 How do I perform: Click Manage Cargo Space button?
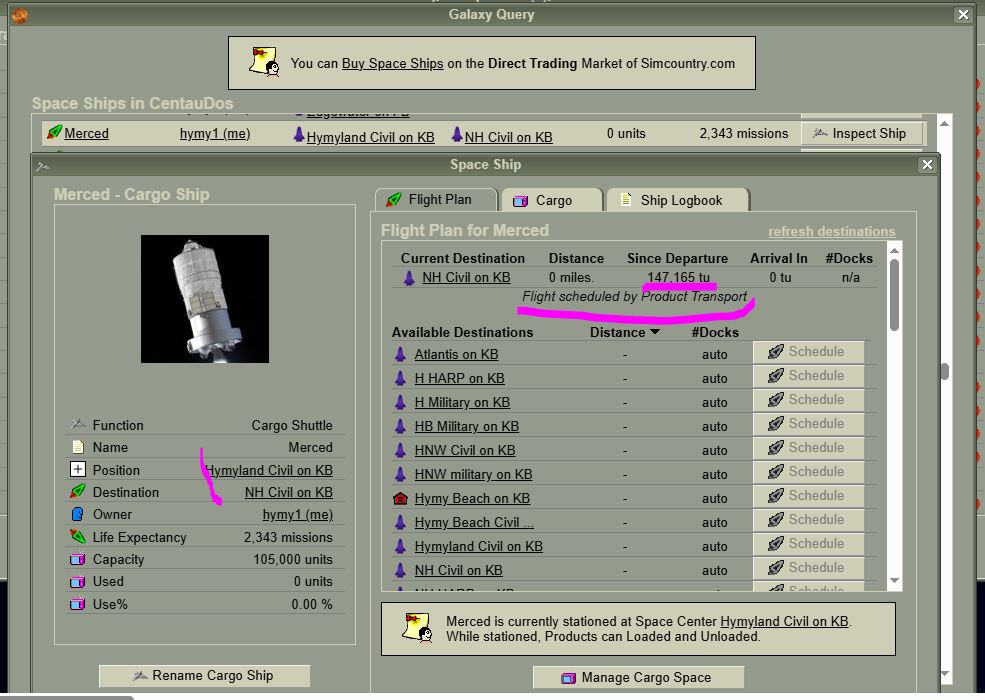[638, 677]
